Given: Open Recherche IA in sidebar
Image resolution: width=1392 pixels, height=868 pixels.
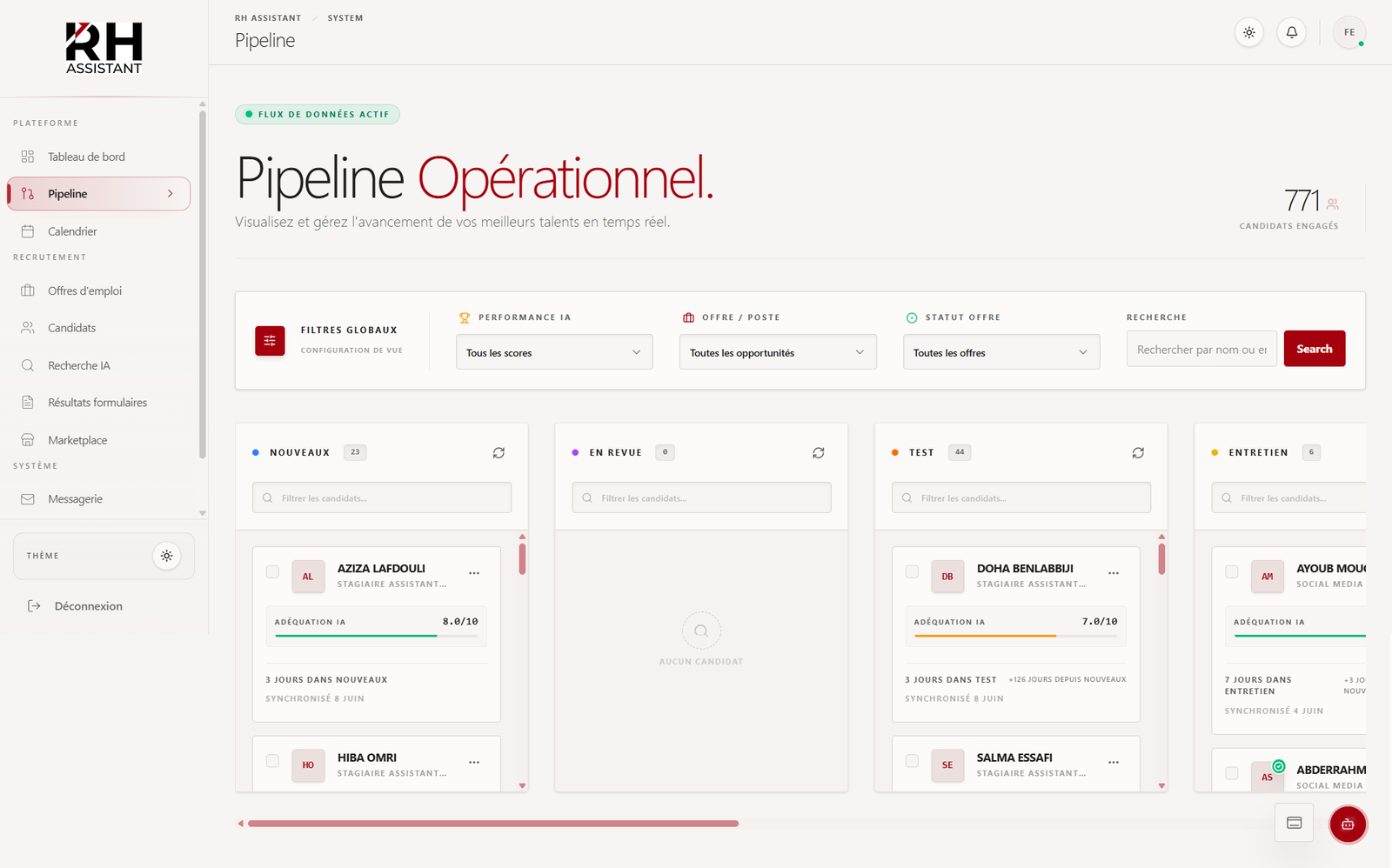Looking at the screenshot, I should (98, 365).
